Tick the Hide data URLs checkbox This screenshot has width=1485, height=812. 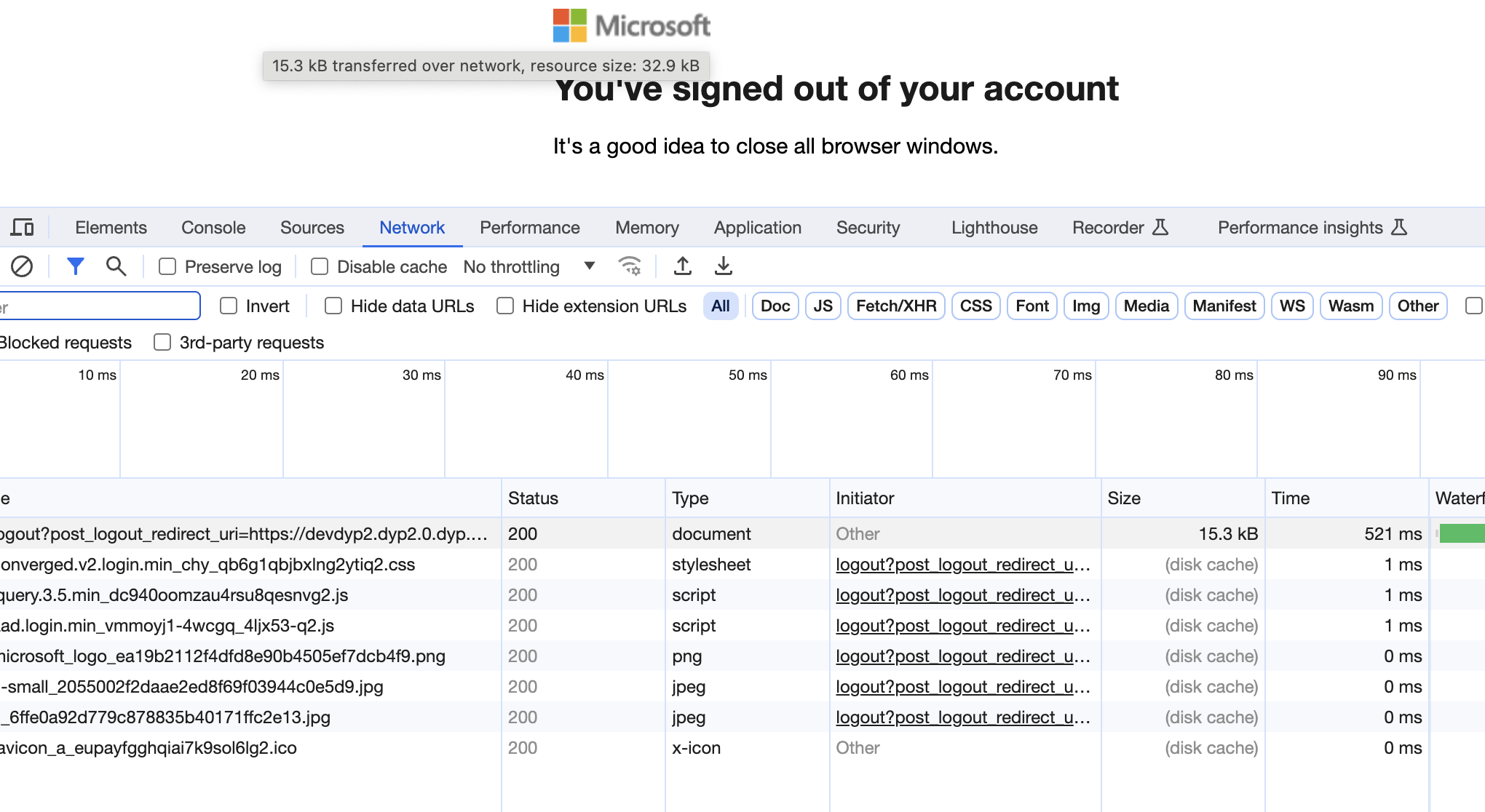tap(333, 306)
